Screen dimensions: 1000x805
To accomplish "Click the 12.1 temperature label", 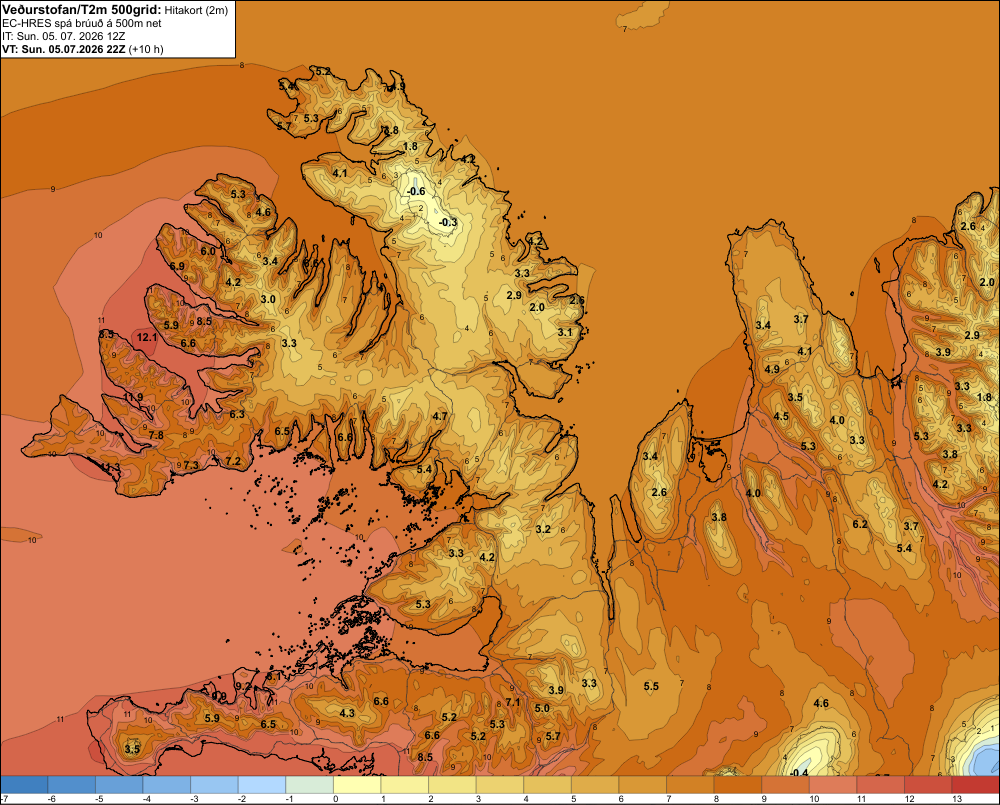I will [147, 337].
